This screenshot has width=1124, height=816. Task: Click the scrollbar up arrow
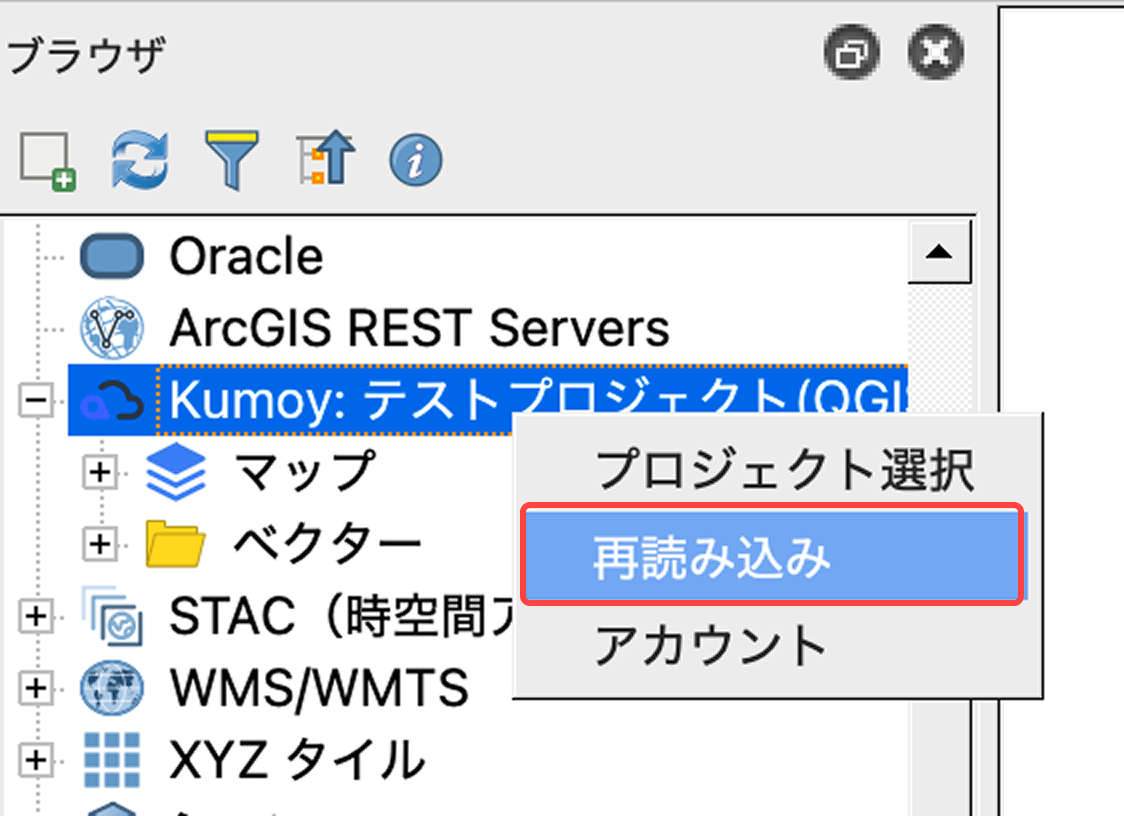pyautogui.click(x=938, y=252)
